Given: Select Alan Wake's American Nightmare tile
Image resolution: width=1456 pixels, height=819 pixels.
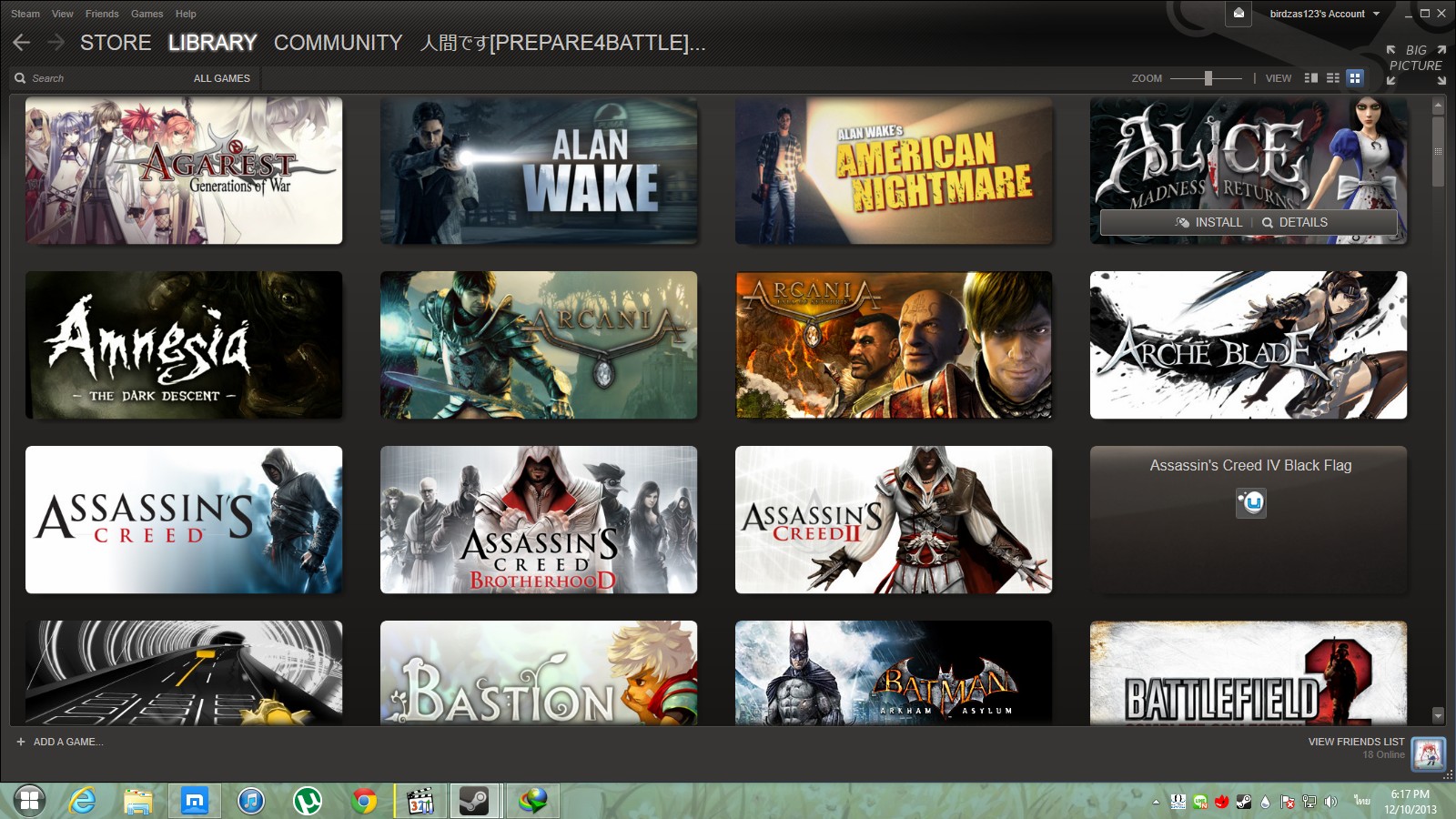Looking at the screenshot, I should coord(894,170).
